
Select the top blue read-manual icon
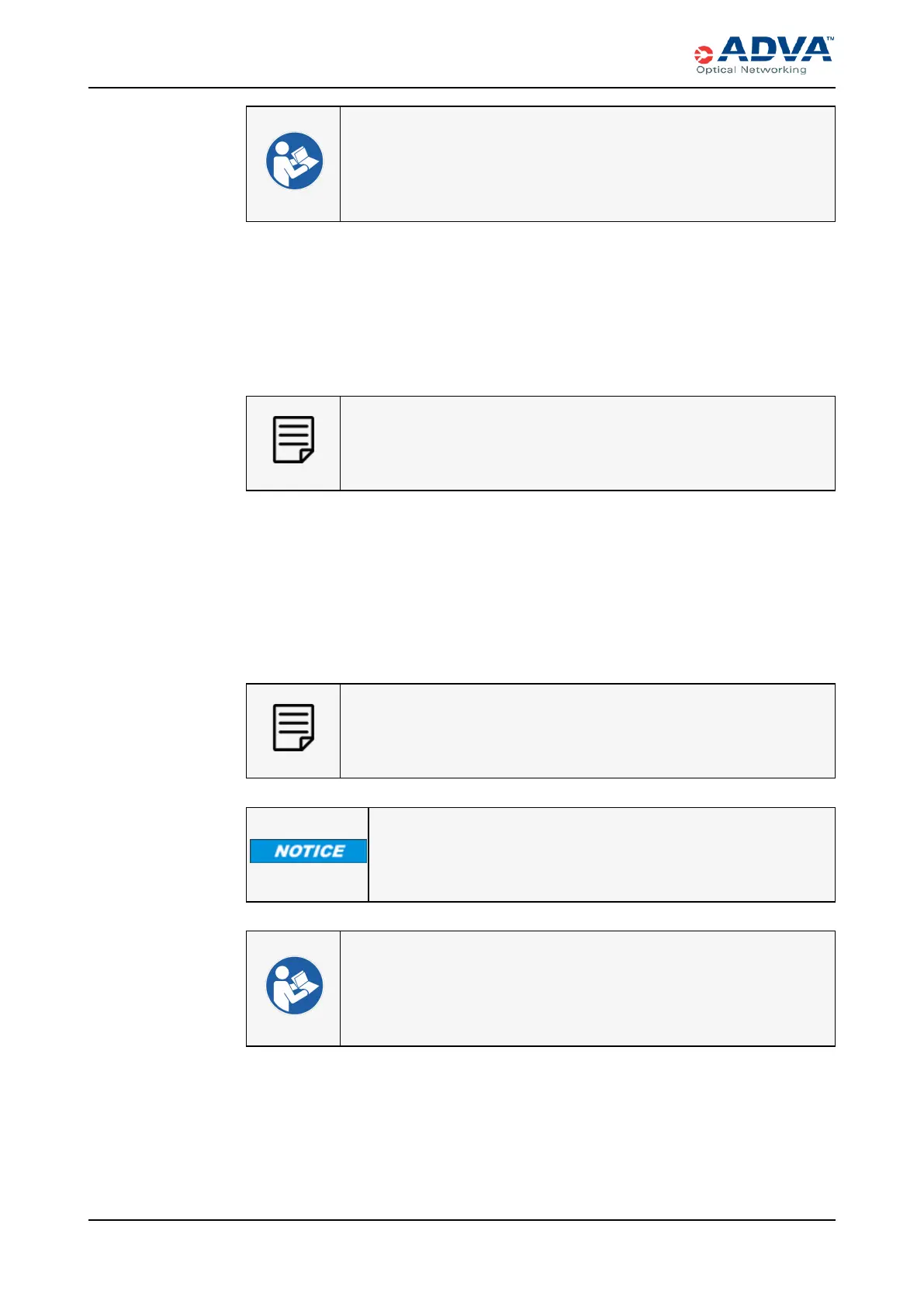click(294, 161)
